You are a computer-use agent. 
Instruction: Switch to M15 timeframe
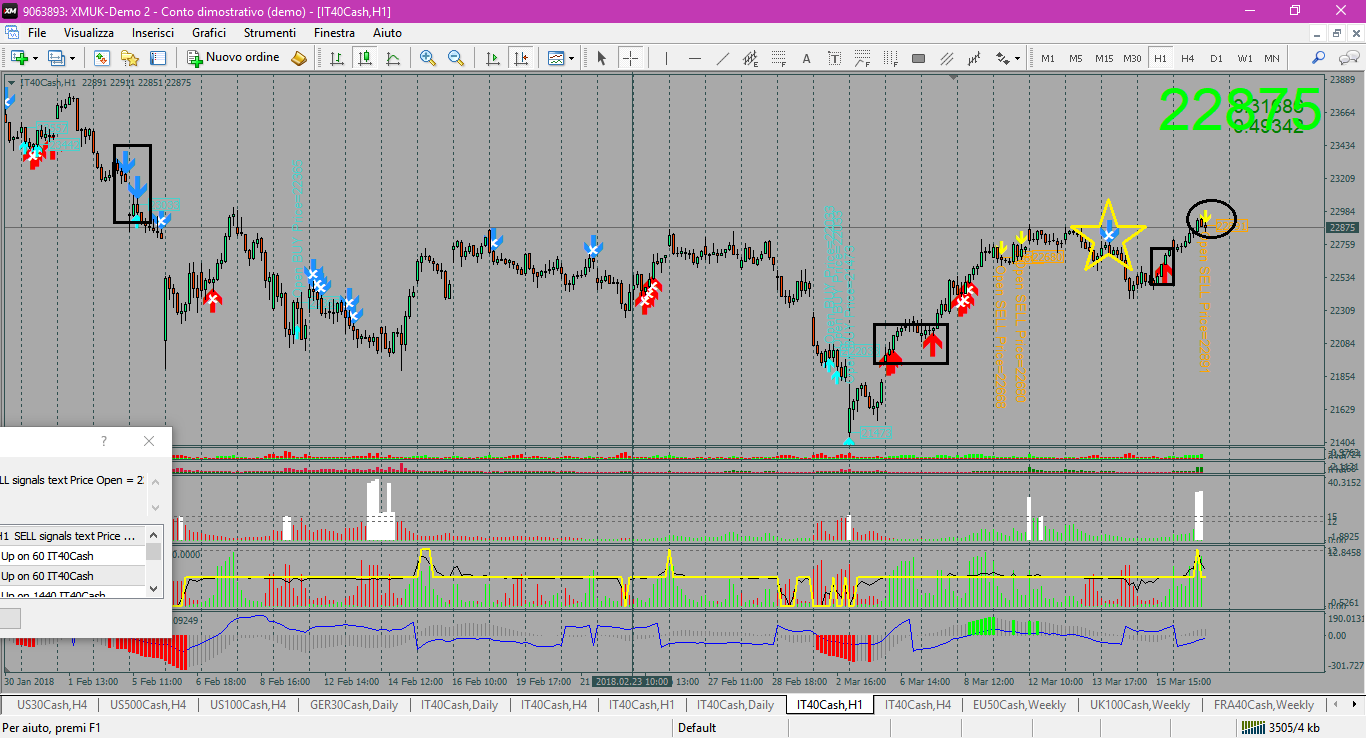click(1104, 58)
